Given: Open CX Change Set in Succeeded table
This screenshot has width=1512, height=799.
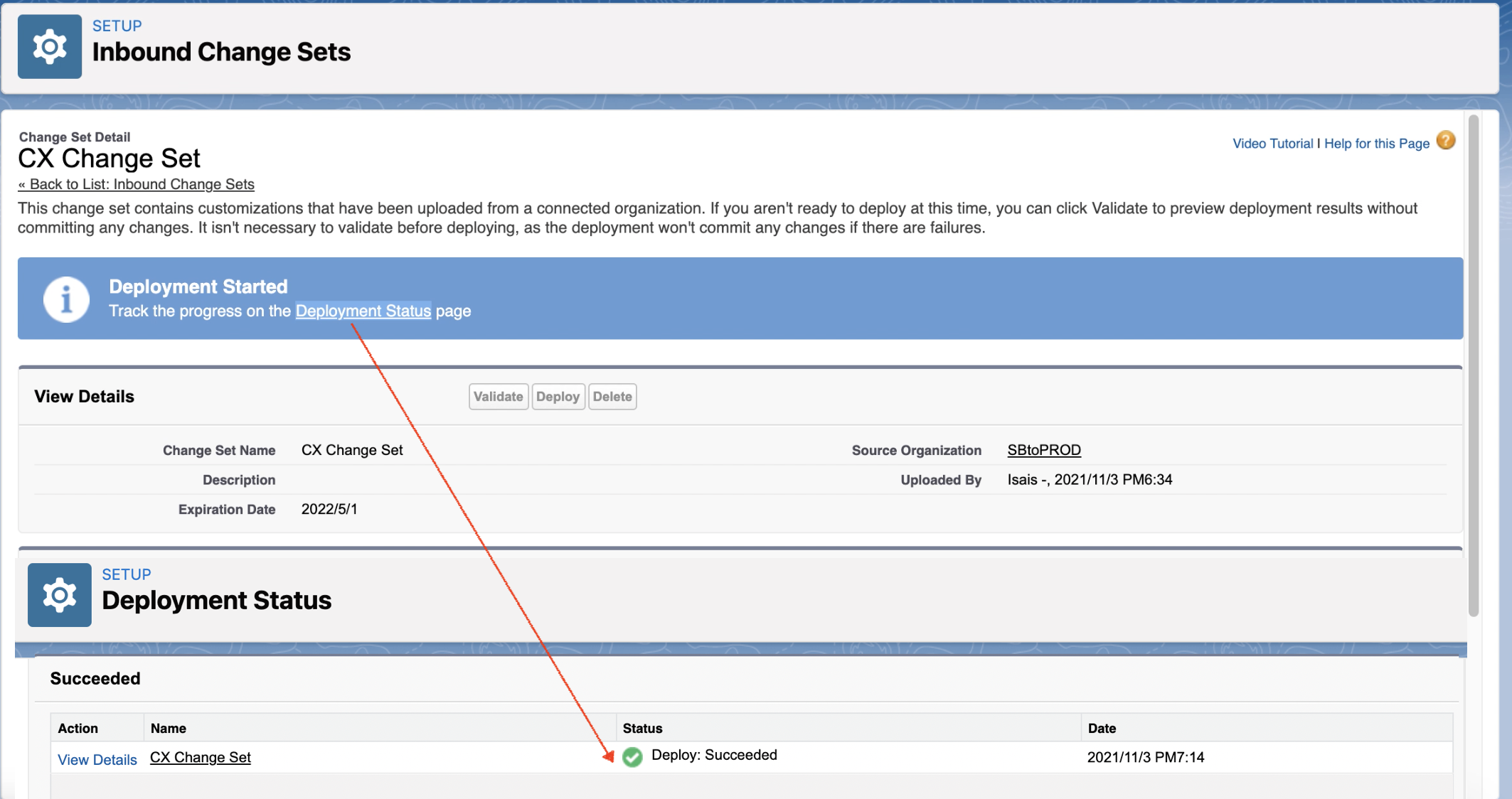Looking at the screenshot, I should 201,757.
